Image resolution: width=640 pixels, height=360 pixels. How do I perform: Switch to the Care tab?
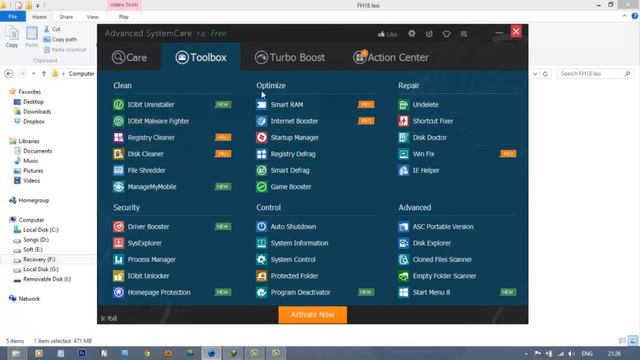(x=129, y=57)
